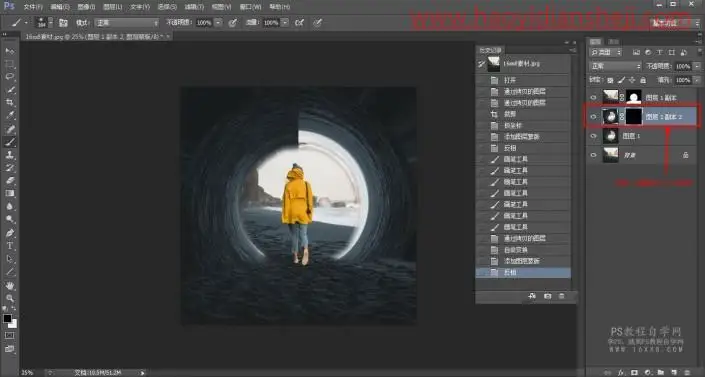Select the Magic Wand tool

click(10, 90)
